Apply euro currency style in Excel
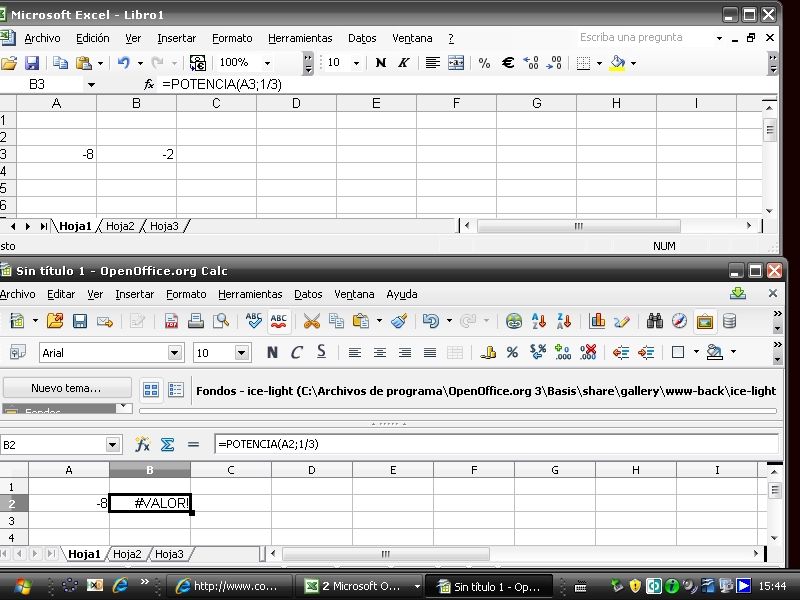 click(508, 63)
